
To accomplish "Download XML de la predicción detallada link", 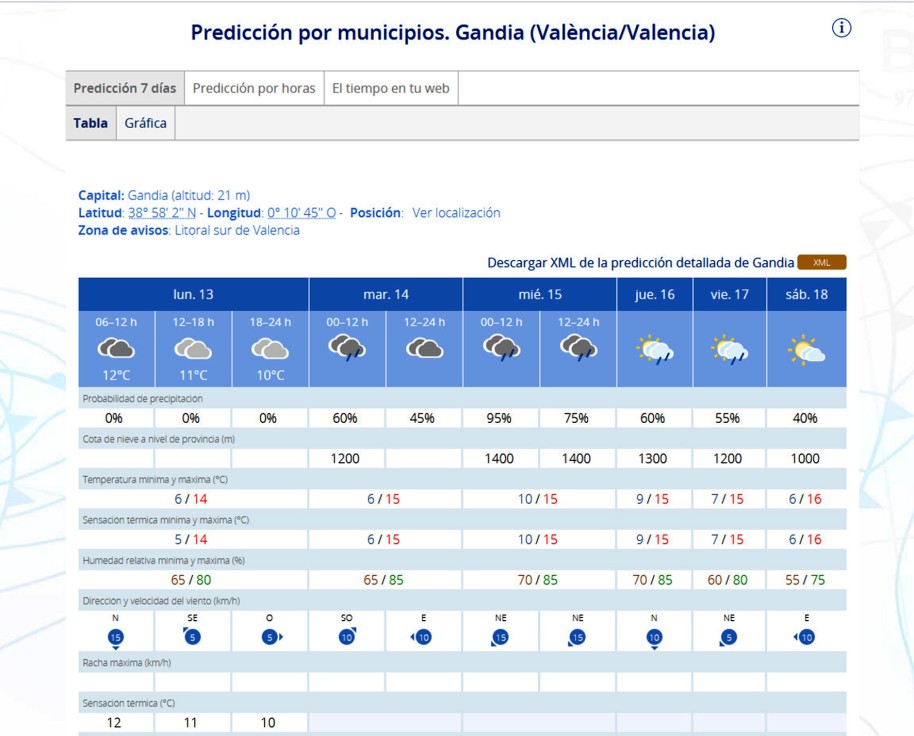I will [641, 263].
